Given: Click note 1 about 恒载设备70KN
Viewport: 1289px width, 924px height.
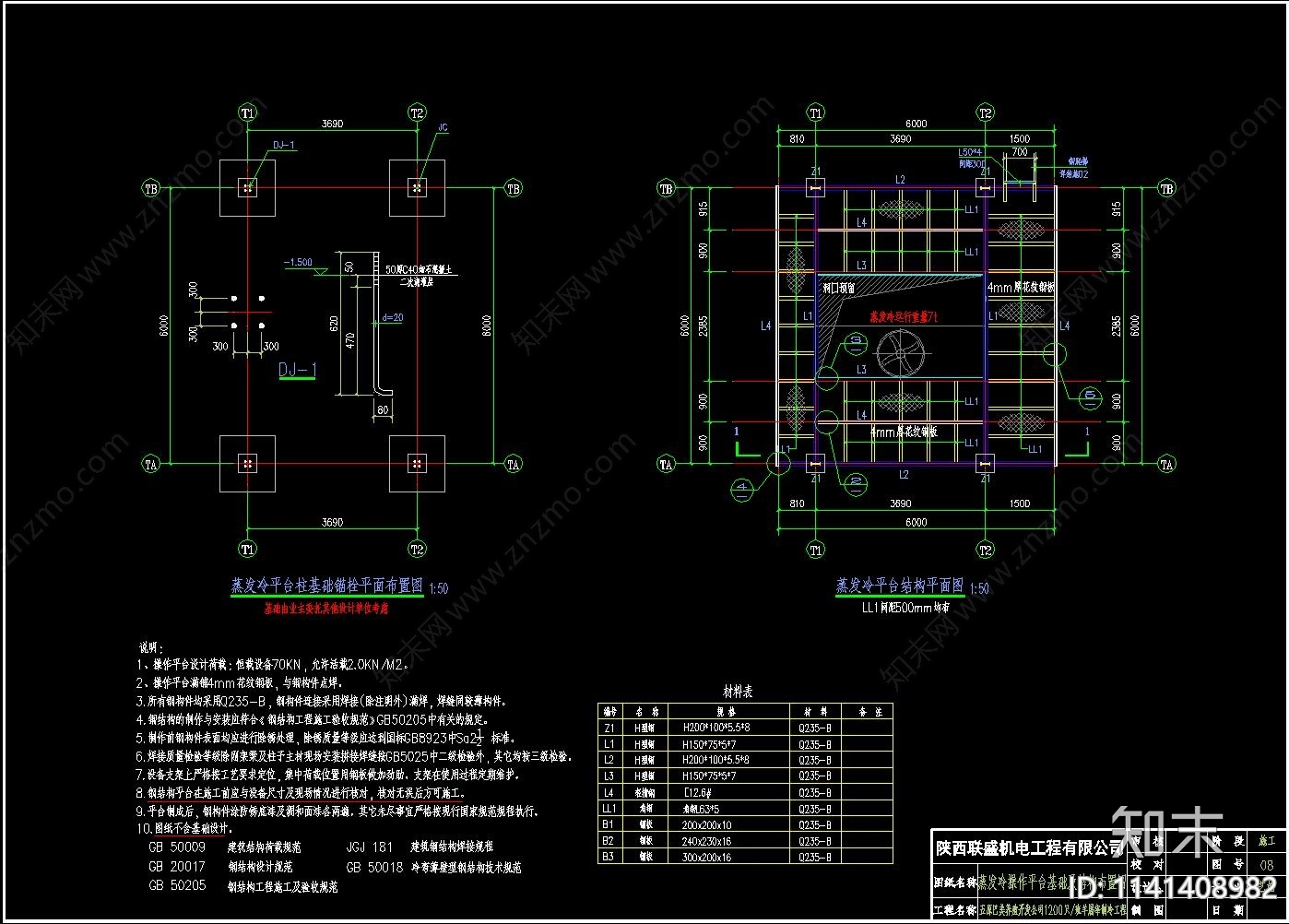Looking at the screenshot, I should pos(272,663).
